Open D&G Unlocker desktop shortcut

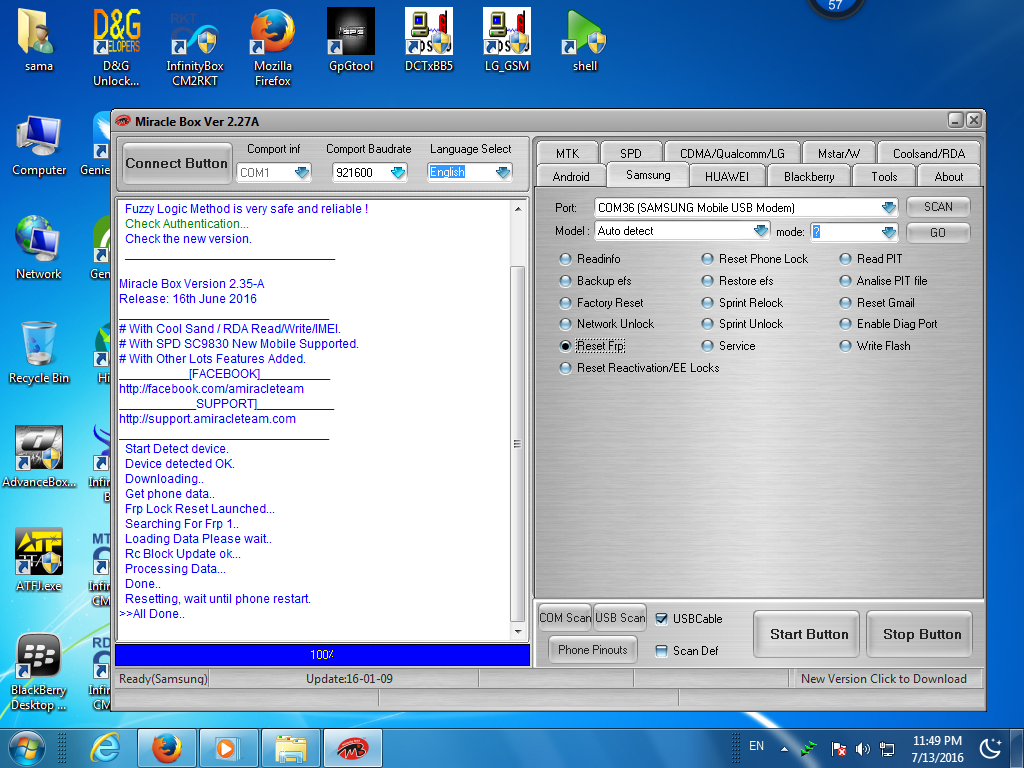[x=116, y=47]
